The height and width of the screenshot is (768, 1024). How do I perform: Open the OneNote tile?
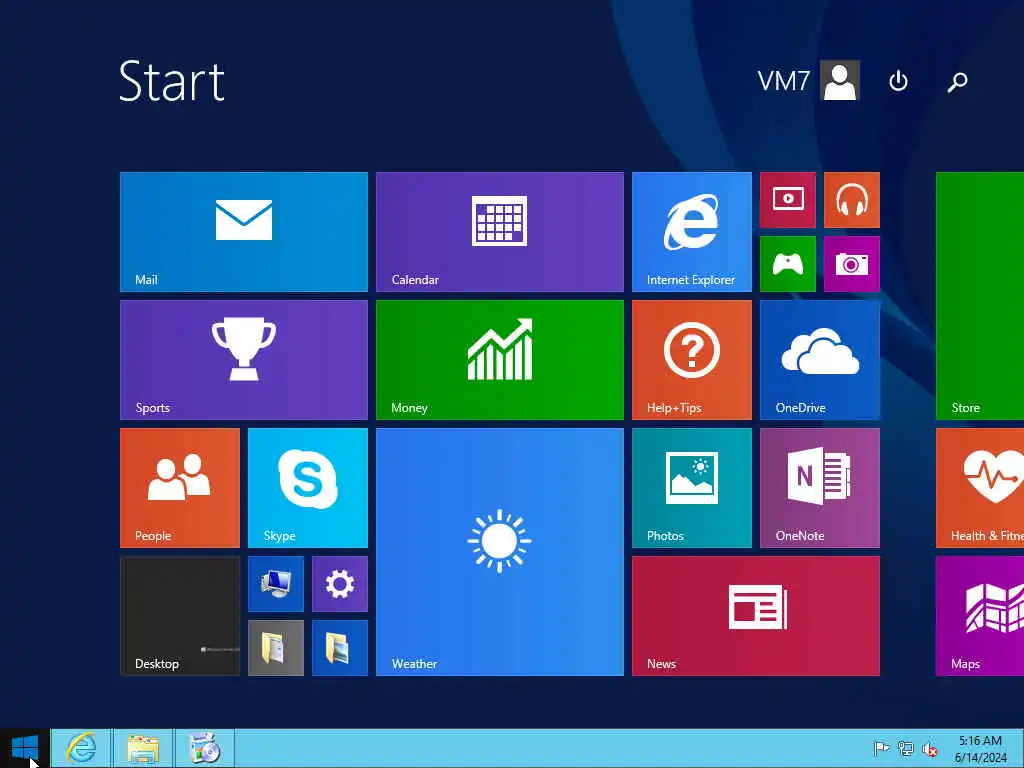pyautogui.click(x=820, y=488)
